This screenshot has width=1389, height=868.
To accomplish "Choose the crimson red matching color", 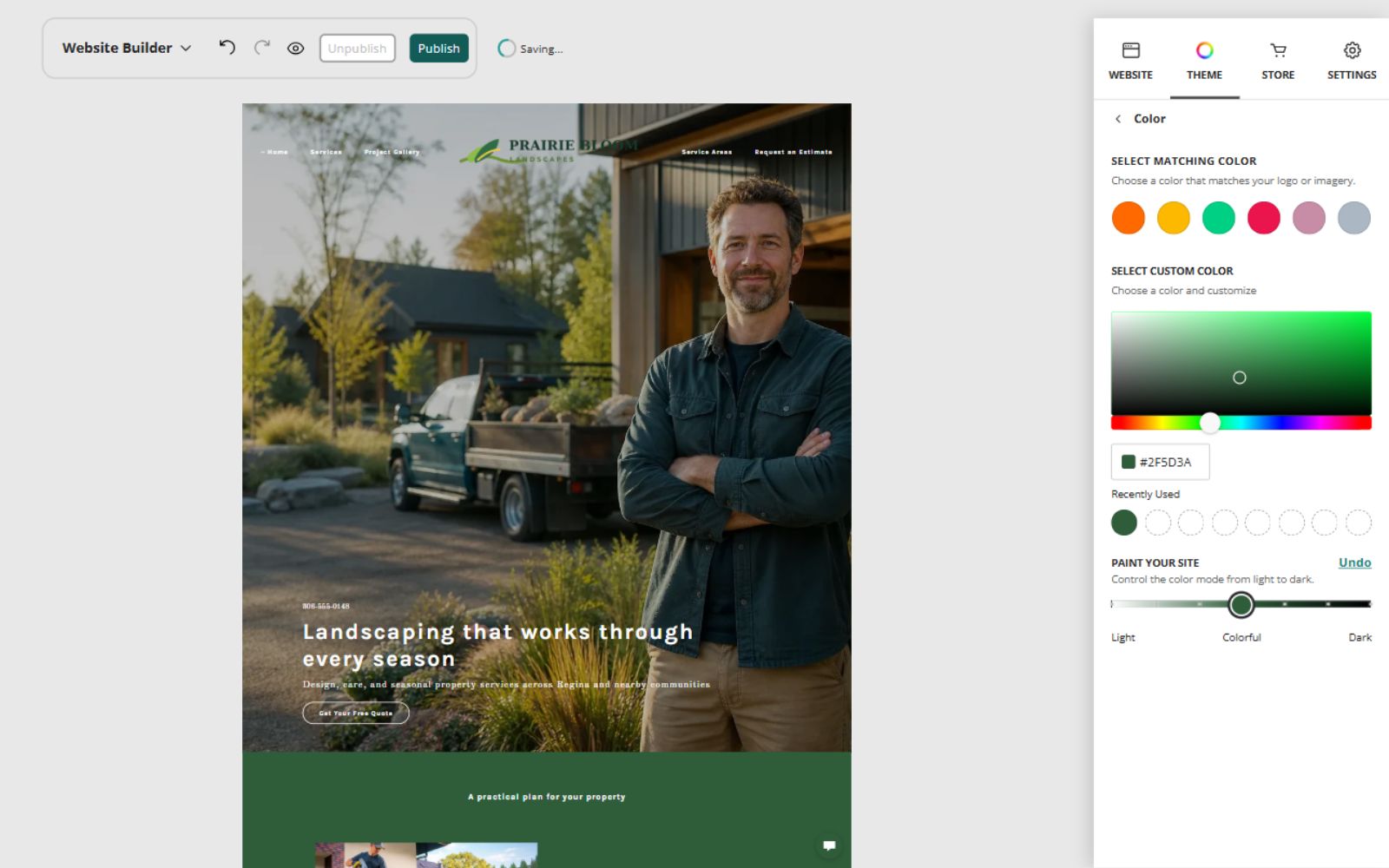I will (x=1263, y=218).
